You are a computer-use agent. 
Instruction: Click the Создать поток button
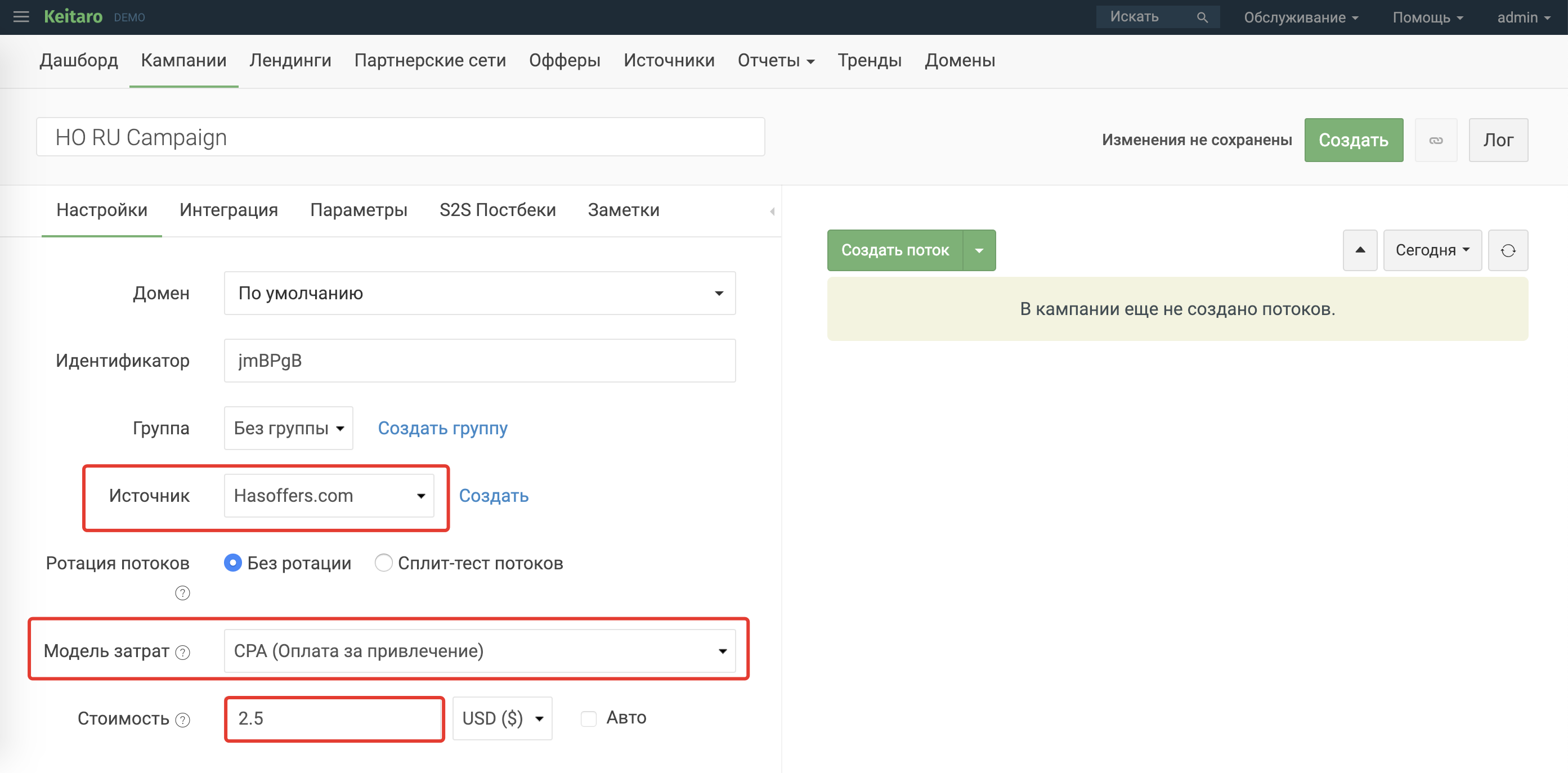point(895,250)
